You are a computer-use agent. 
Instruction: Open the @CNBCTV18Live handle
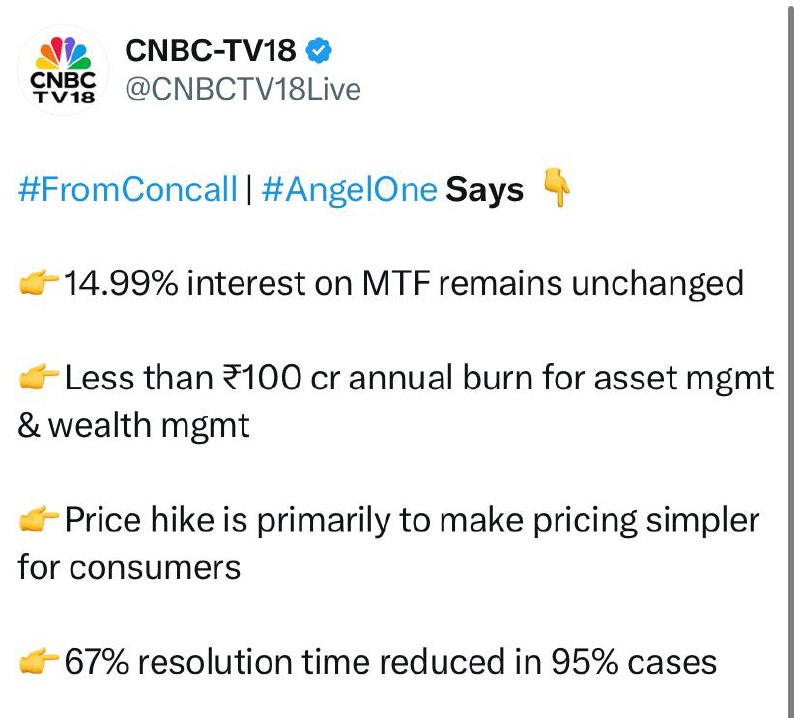(x=242, y=89)
